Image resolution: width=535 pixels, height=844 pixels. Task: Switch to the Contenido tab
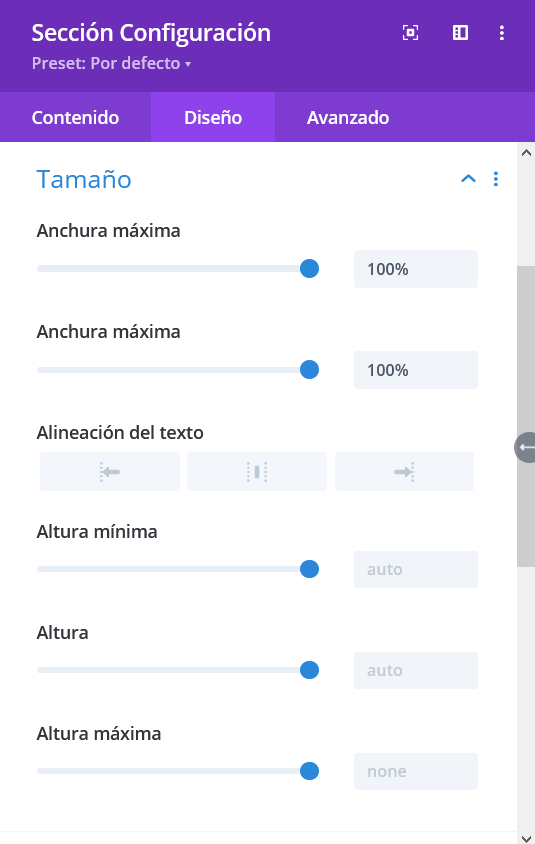[75, 117]
